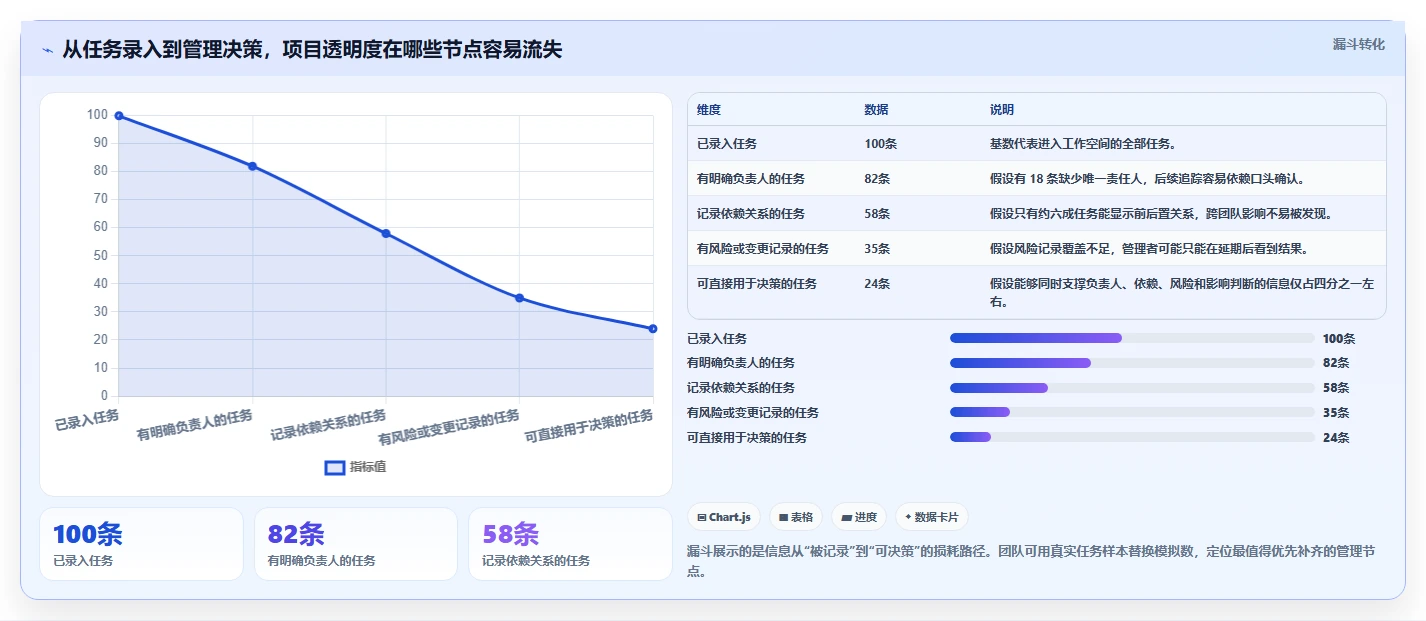The width and height of the screenshot is (1426, 621).
Task: Click the y-axis value 50
Action: coord(100,256)
